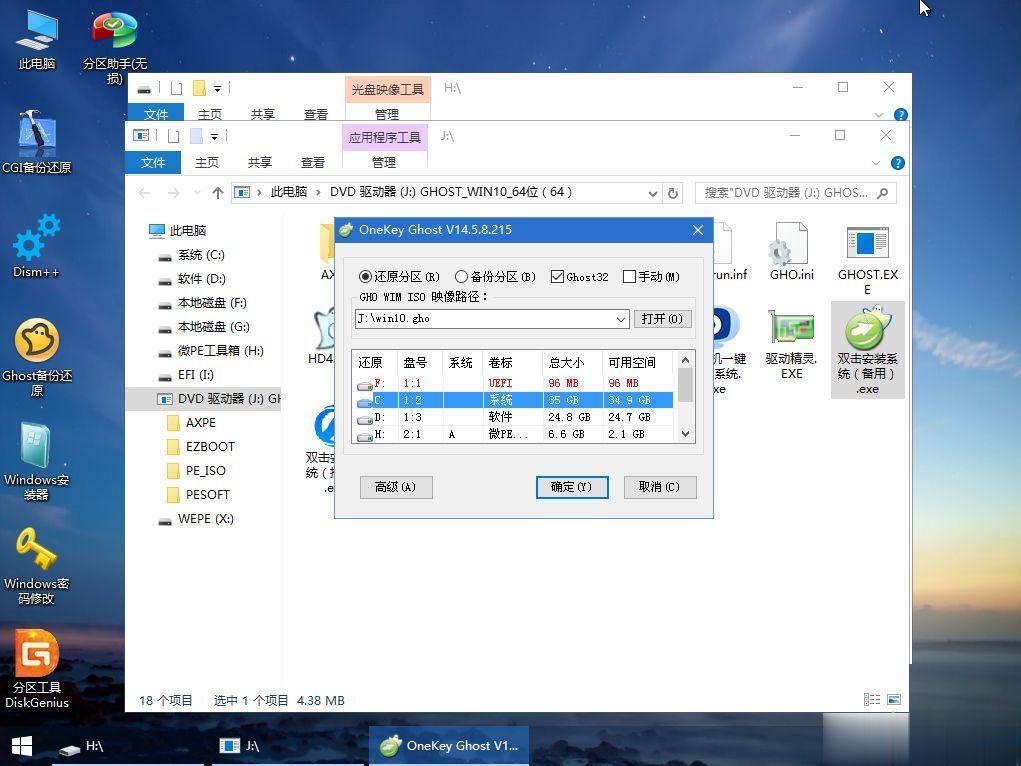Image resolution: width=1021 pixels, height=766 pixels.
Task: Open 此电脑 desktop icon
Action: [37, 39]
